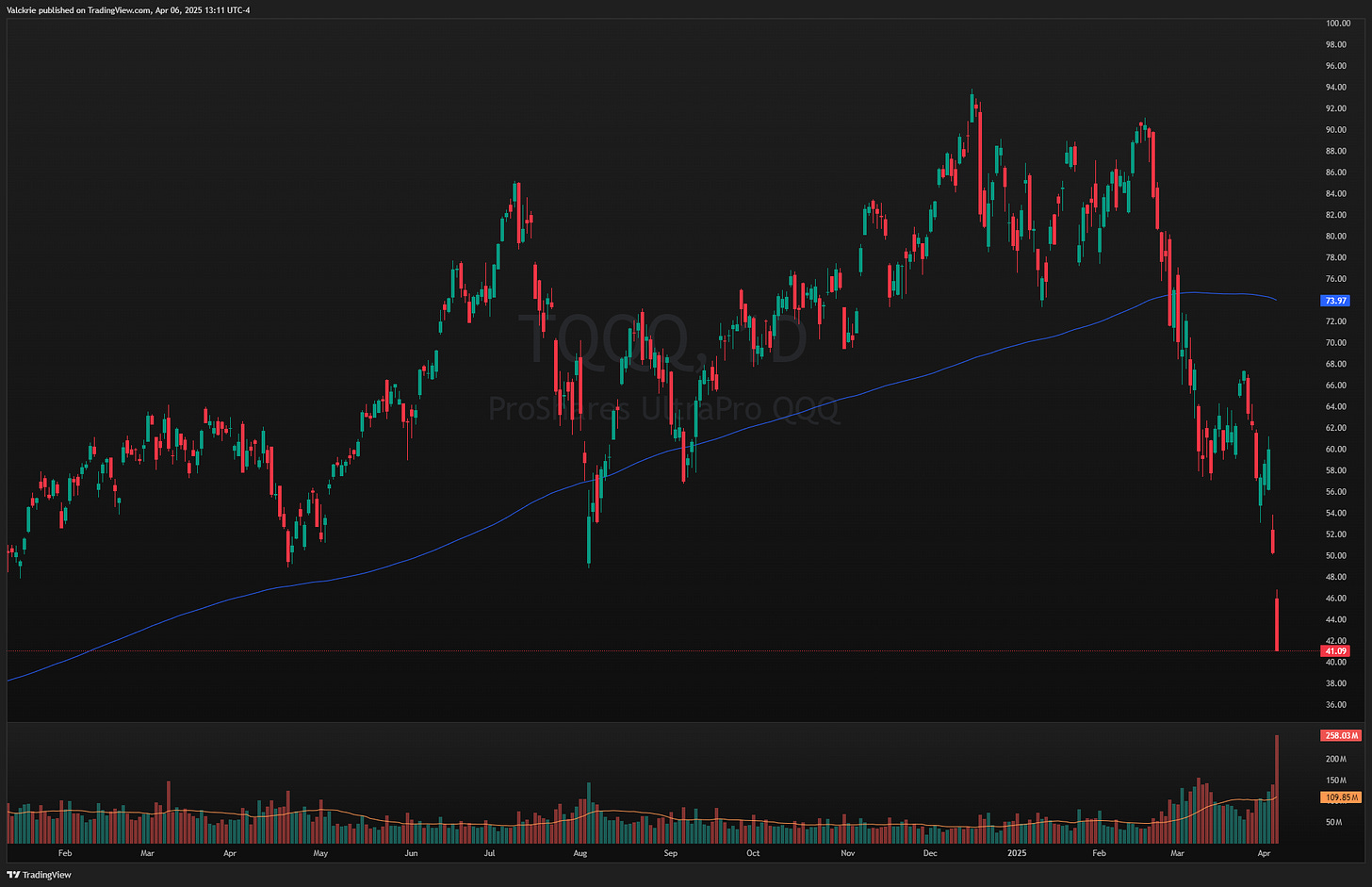Screen dimensions: 1372x887
Task: Click the 70.00 price axis label
Action: 1336,343
